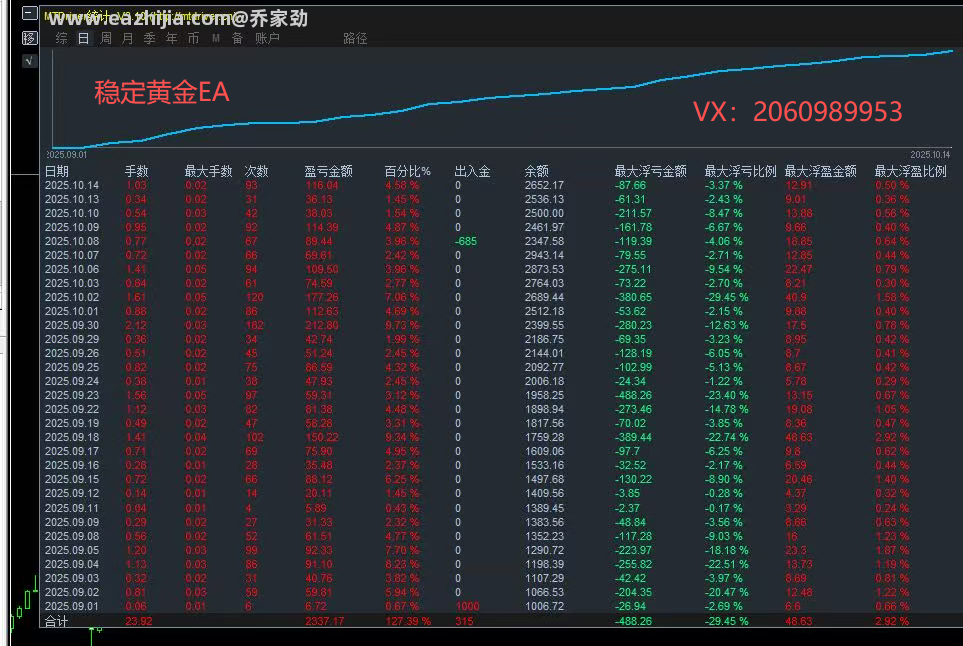Screen dimensions: 963x646
Task: Click the 2025.09.11 date cell
Action: pyautogui.click(x=72, y=508)
